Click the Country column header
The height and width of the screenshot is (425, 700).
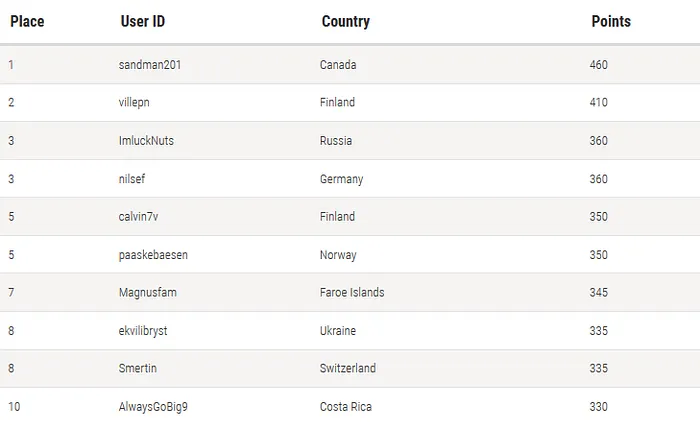point(345,21)
